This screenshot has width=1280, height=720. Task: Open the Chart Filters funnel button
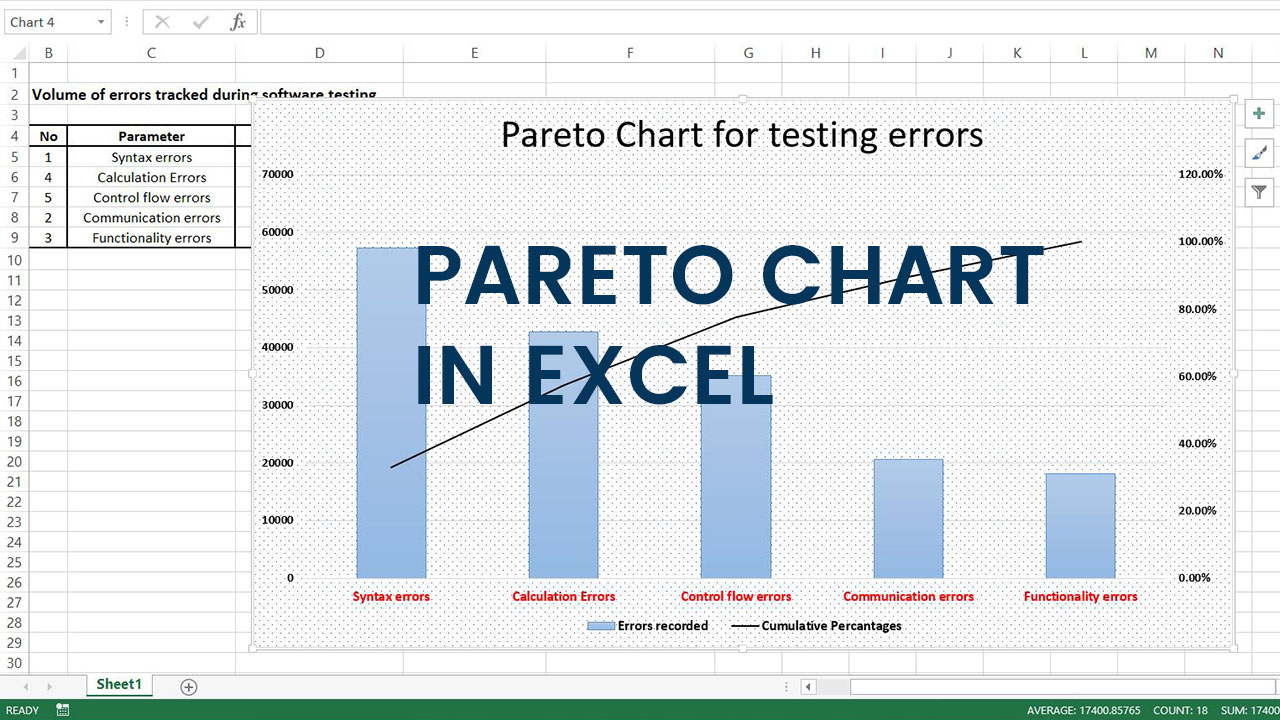(1259, 192)
